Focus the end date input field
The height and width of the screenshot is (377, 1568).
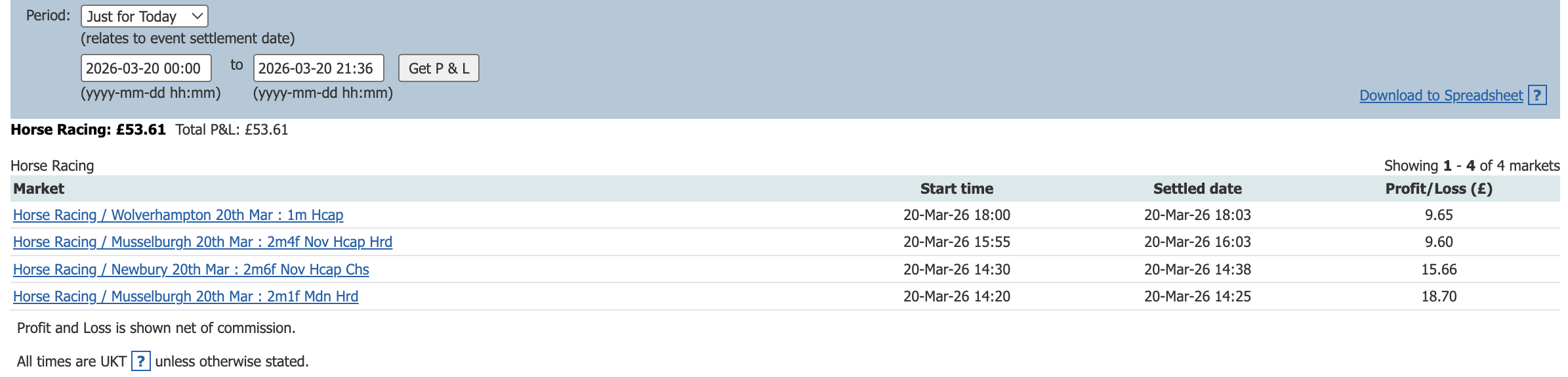[318, 68]
